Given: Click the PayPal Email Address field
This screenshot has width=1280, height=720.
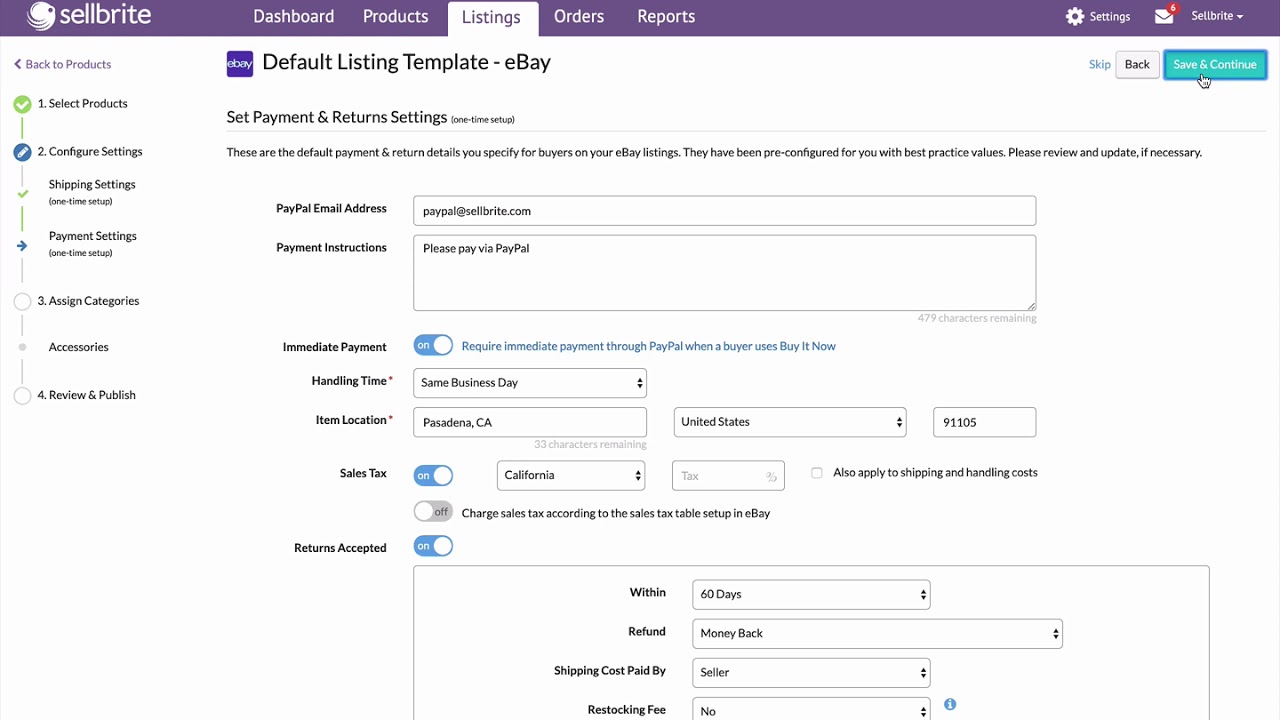Looking at the screenshot, I should (x=724, y=211).
